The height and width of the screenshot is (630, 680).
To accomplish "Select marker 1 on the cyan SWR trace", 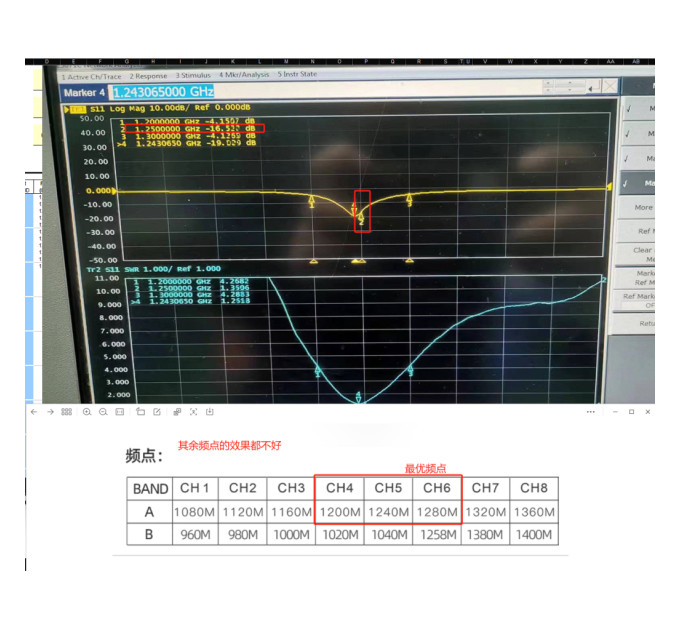I will (317, 372).
